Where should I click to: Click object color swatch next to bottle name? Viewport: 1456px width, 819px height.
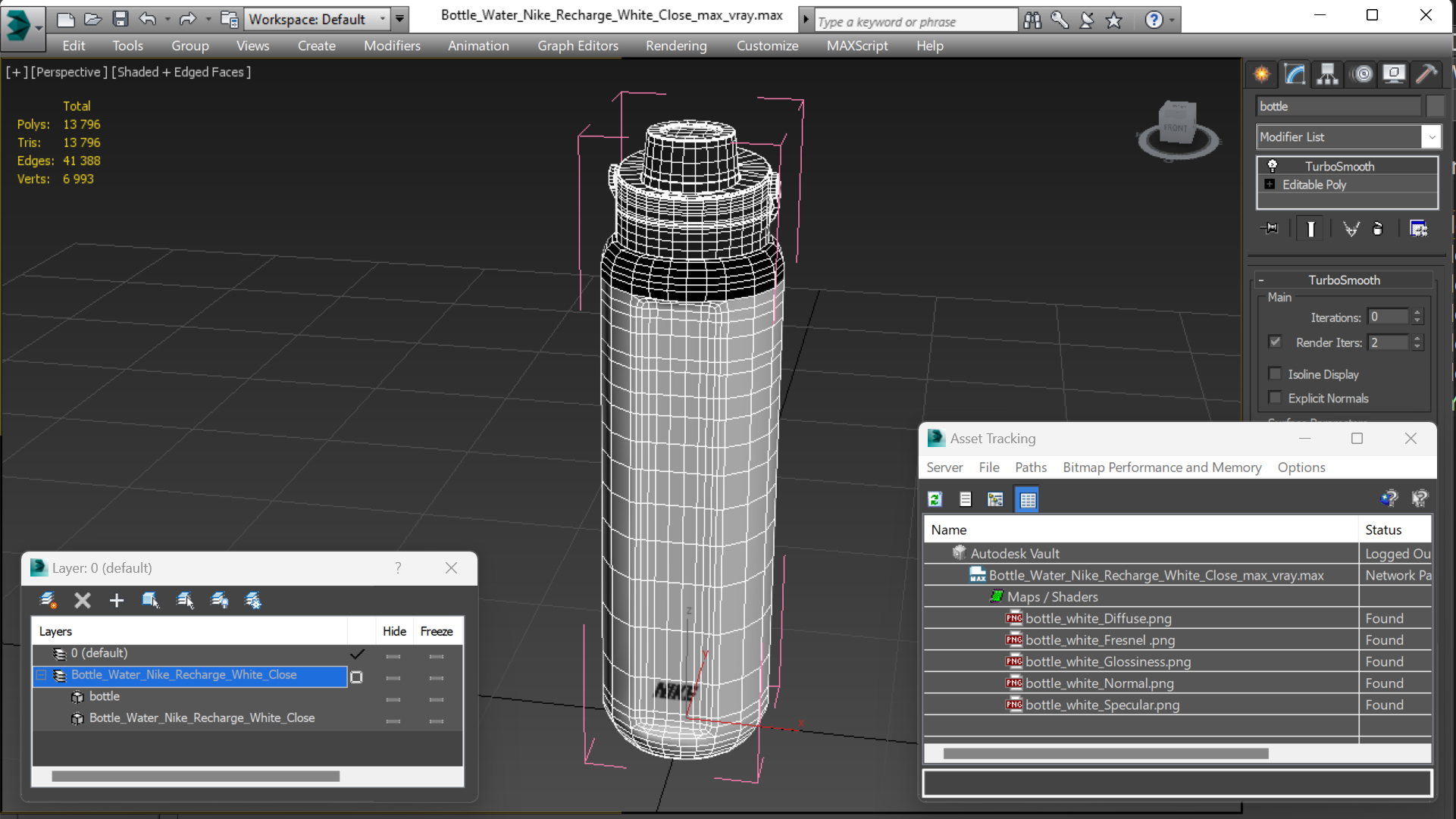pyautogui.click(x=1434, y=106)
